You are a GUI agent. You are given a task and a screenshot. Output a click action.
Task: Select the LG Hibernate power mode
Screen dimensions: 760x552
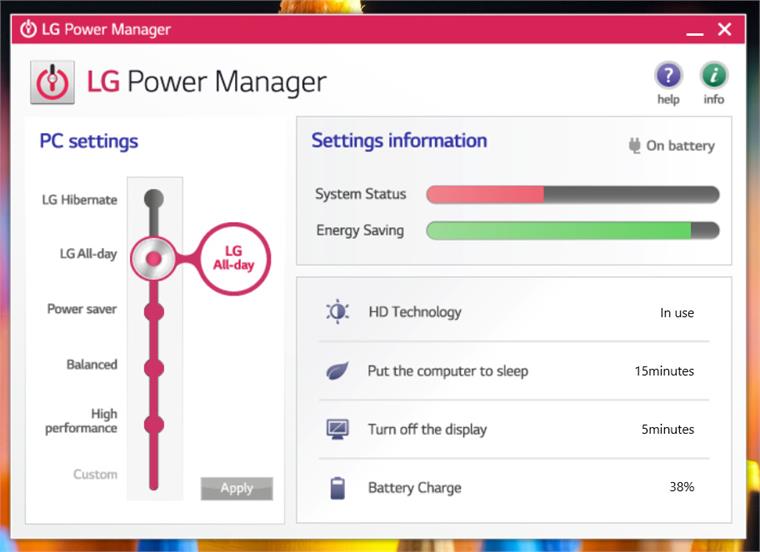pos(153,199)
